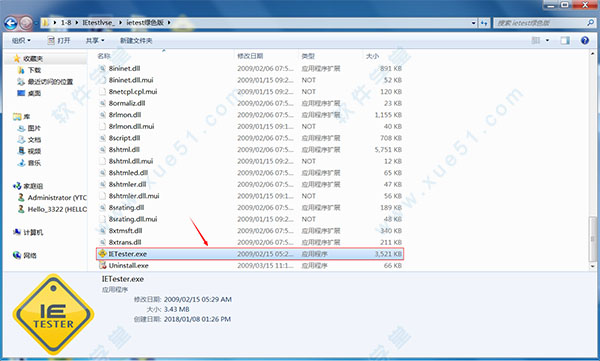This screenshot has height=361, width=600.
Task: Click the 8netcpl.cpl.mui blank file icon
Action: tap(102, 91)
